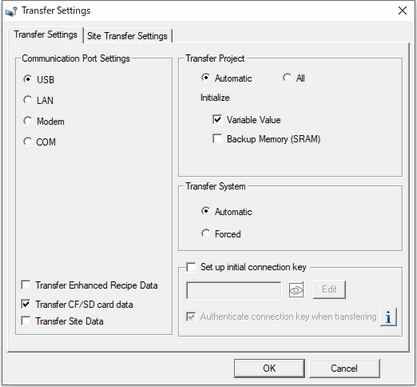Viewport: 417px width, 387px height.
Task: Switch to the Site Transfer Settings tab
Action: [x=127, y=36]
